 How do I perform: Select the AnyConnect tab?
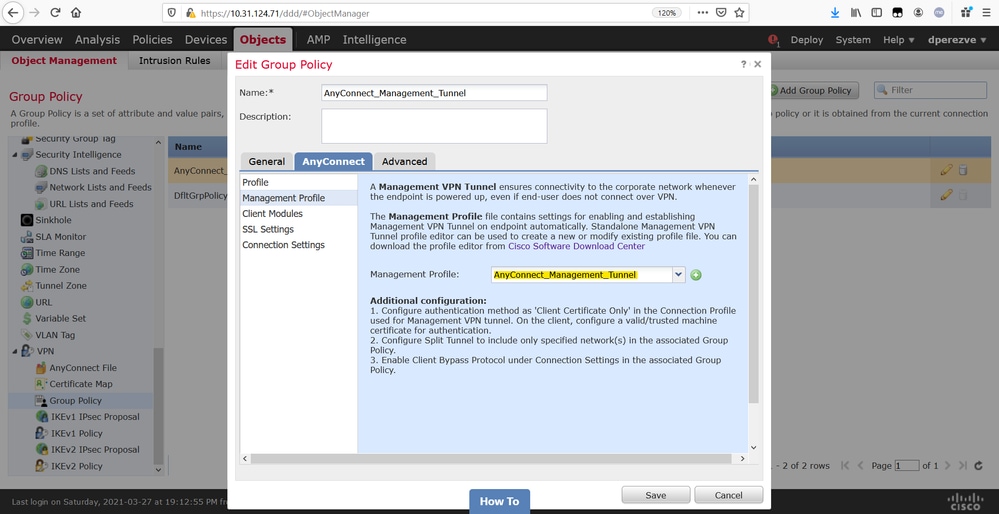click(333, 162)
